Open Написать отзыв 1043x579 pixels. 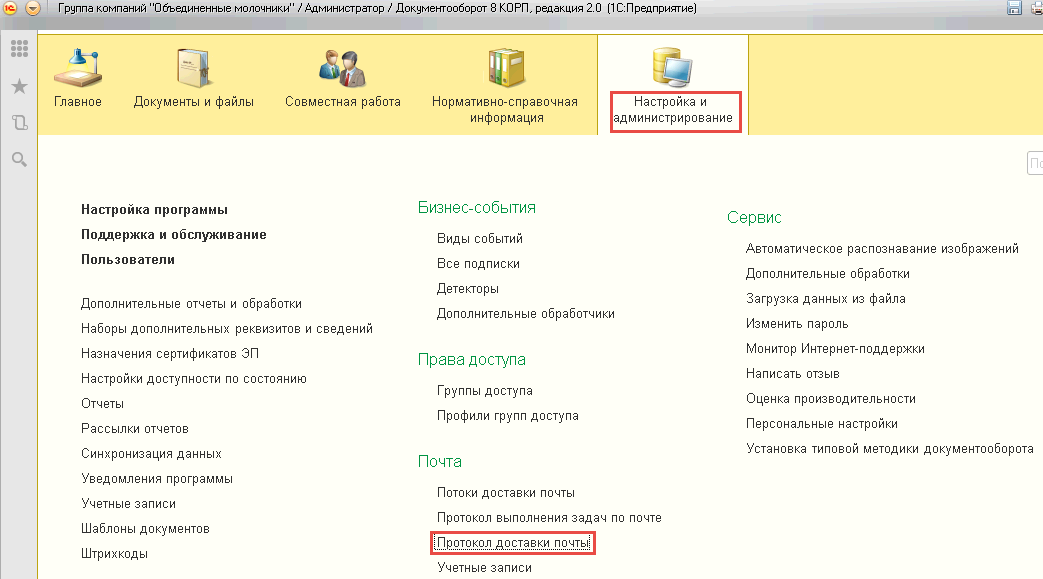pos(792,374)
